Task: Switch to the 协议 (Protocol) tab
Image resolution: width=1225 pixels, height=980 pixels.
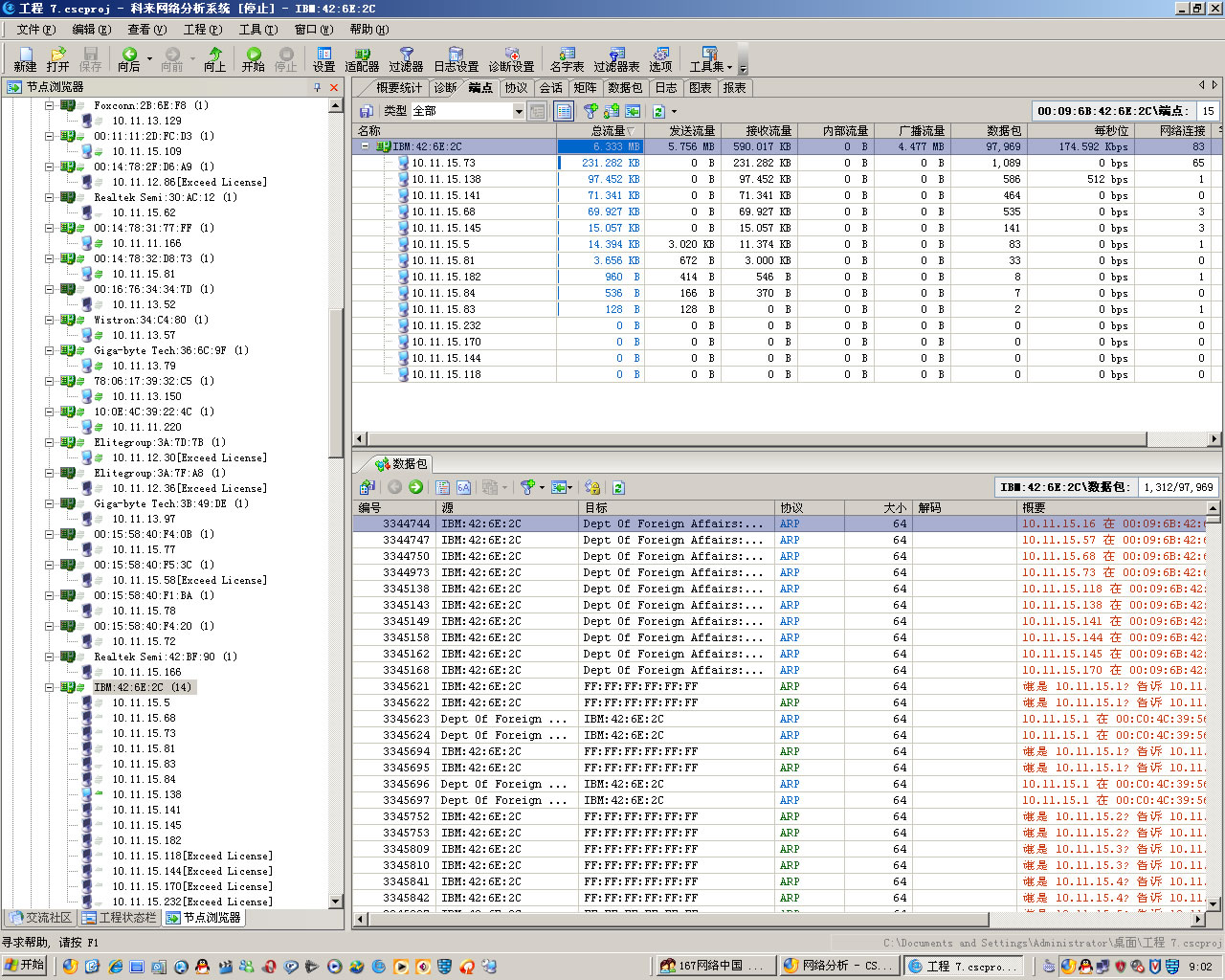Action: point(516,88)
